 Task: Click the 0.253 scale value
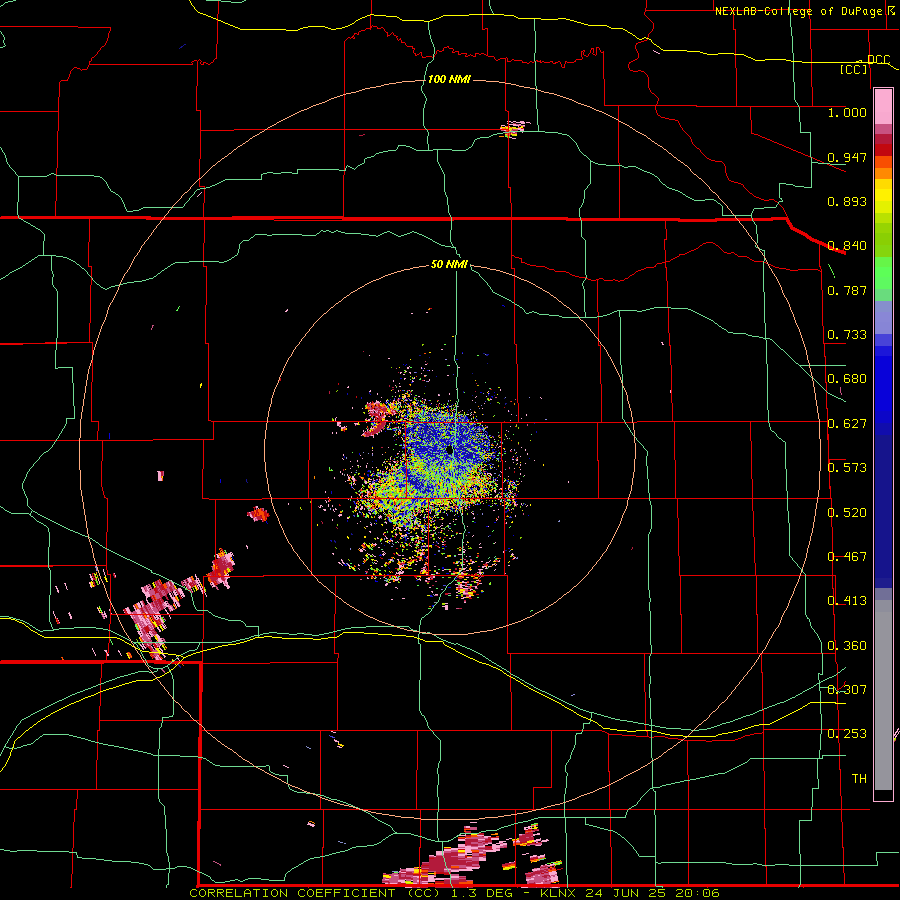(847, 734)
